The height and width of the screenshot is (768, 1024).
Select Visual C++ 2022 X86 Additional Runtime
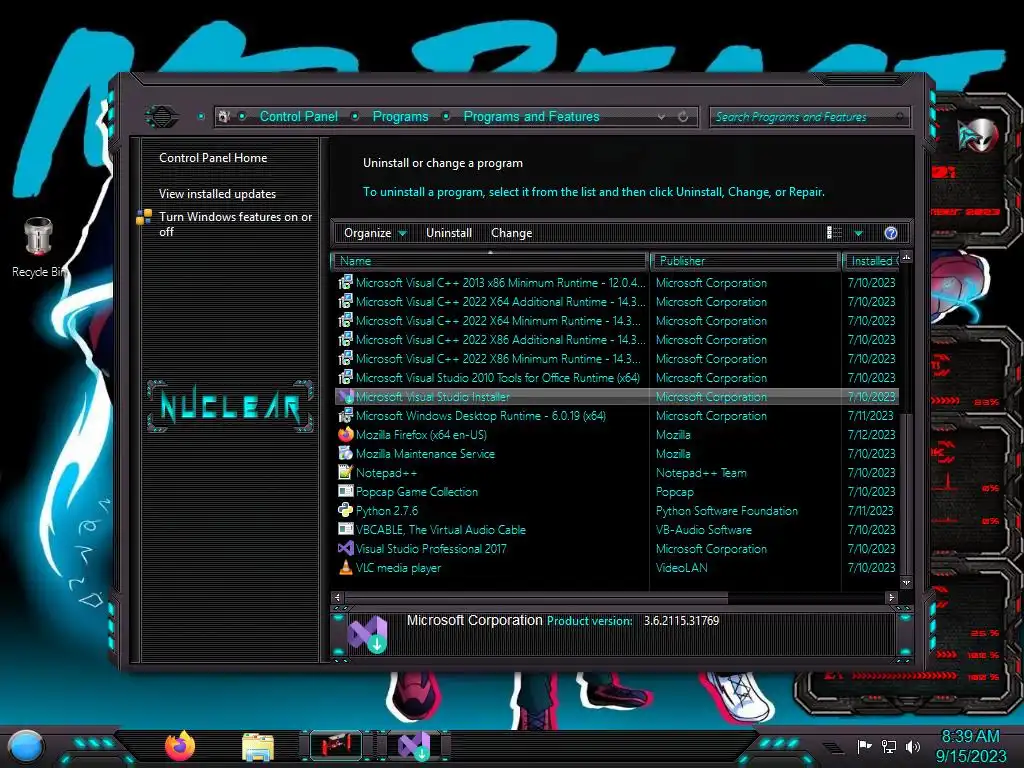click(x=618, y=340)
